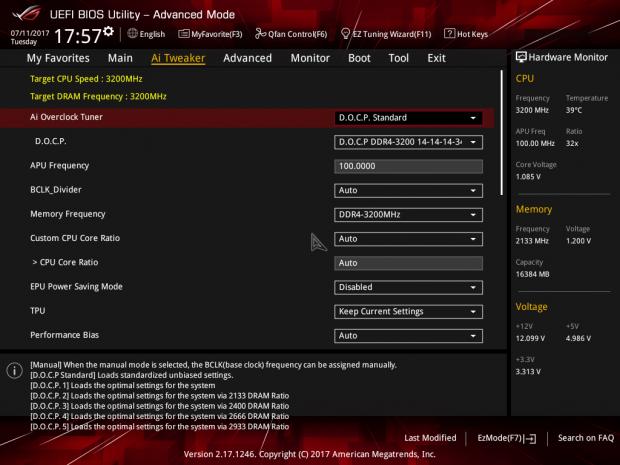Screen dimensions: 620x465
Task: Click Search on FAQ link
Action: pos(585,438)
